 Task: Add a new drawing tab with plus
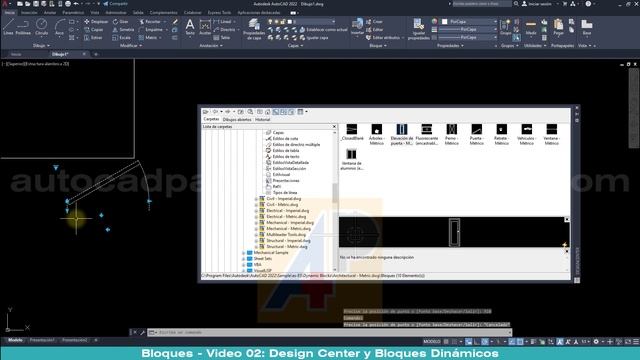coord(96,54)
